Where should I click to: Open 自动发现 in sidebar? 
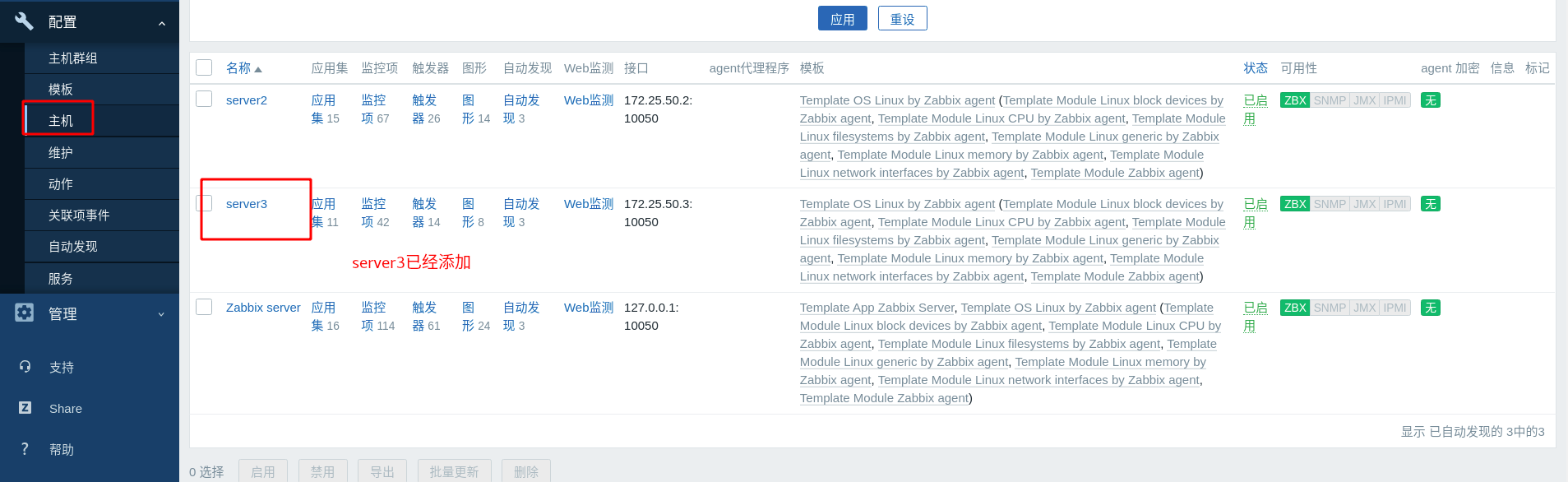pyautogui.click(x=102, y=247)
